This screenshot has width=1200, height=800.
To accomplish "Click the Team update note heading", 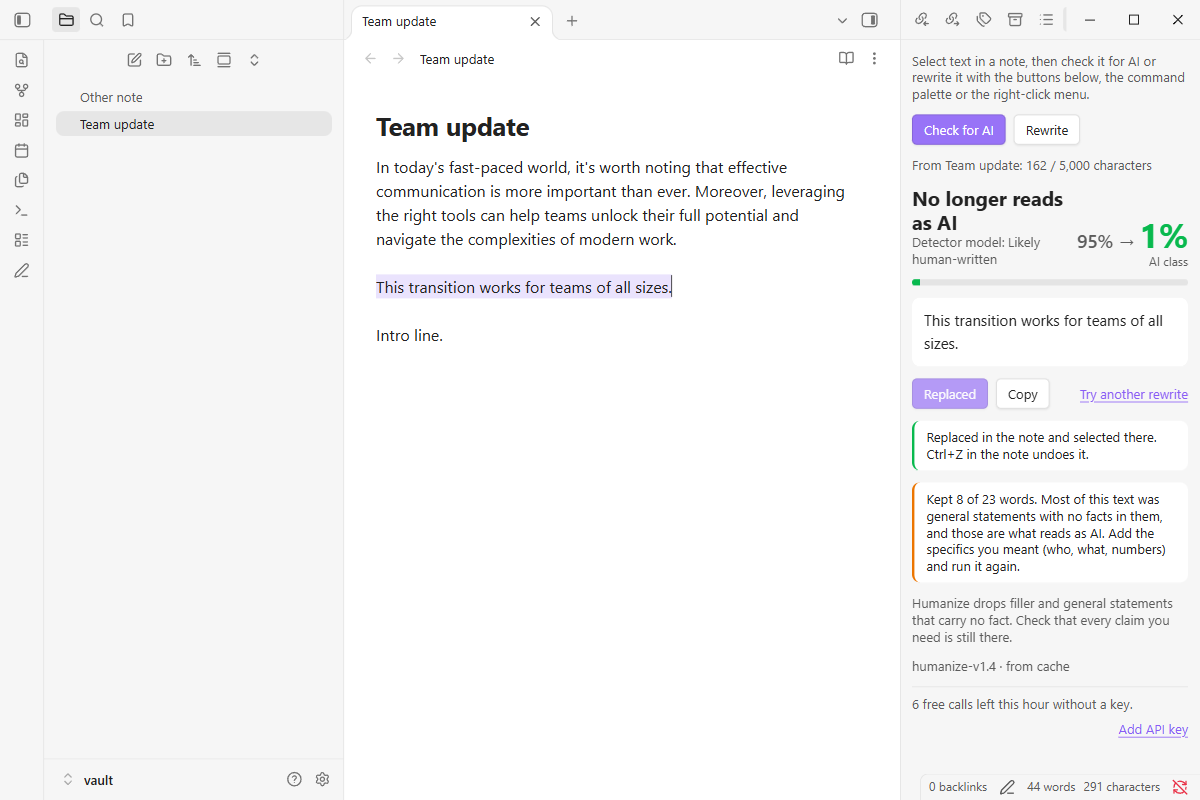I will (452, 127).
